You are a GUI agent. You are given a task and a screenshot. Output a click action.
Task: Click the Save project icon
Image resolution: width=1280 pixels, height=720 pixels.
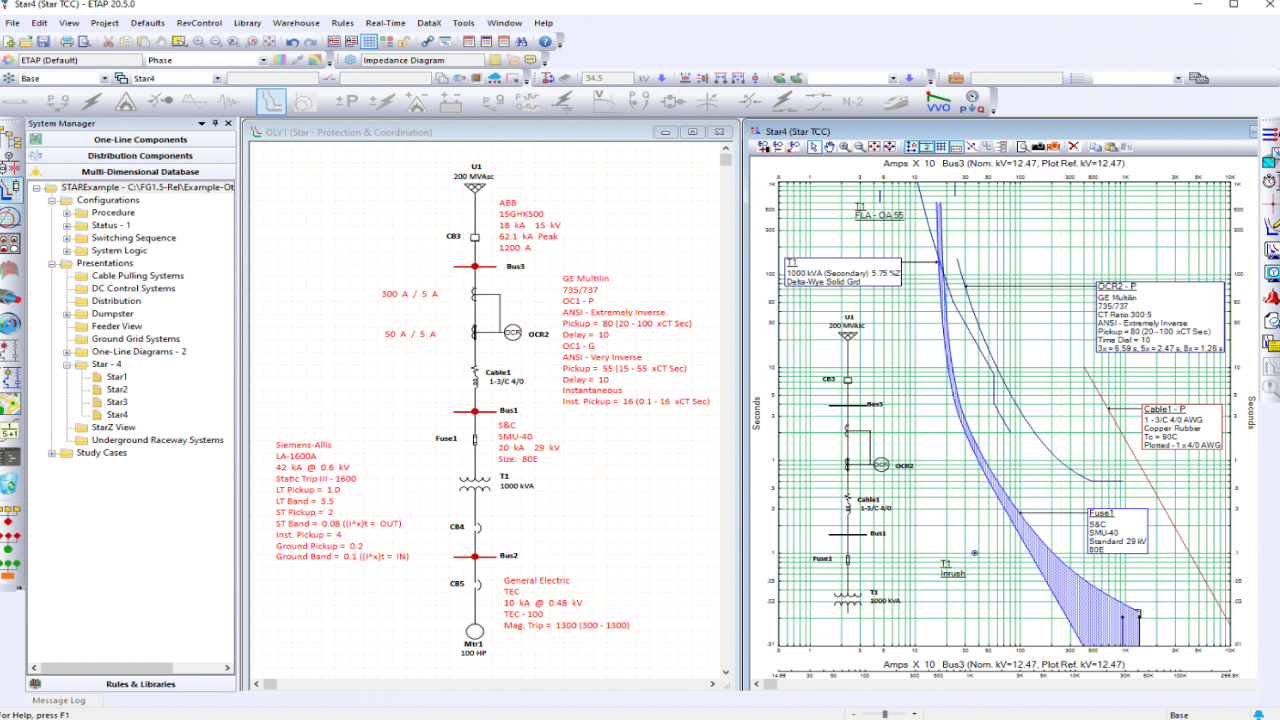pos(44,42)
